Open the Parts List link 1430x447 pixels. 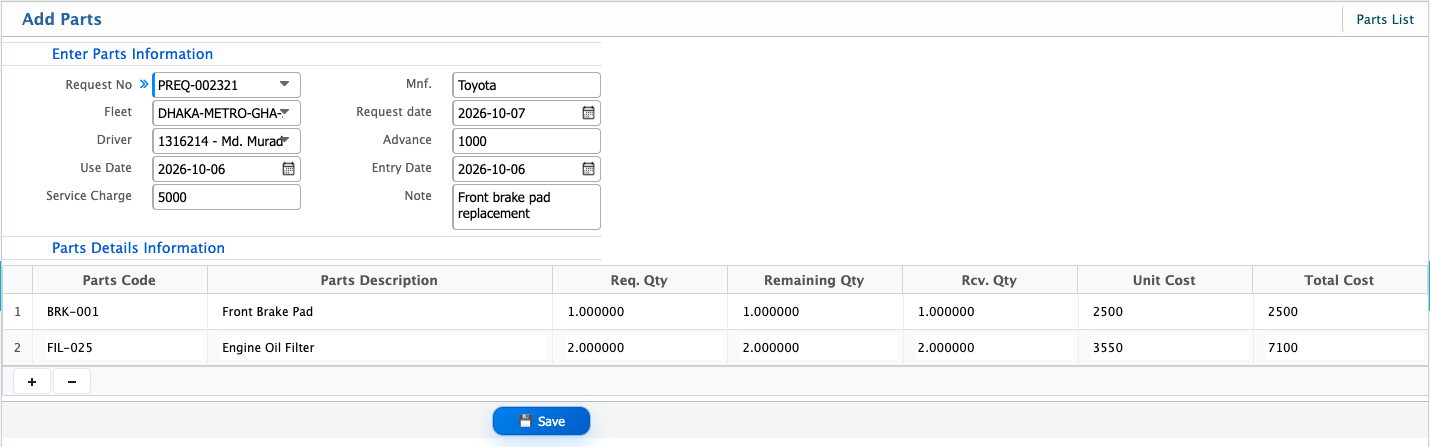click(x=1385, y=19)
